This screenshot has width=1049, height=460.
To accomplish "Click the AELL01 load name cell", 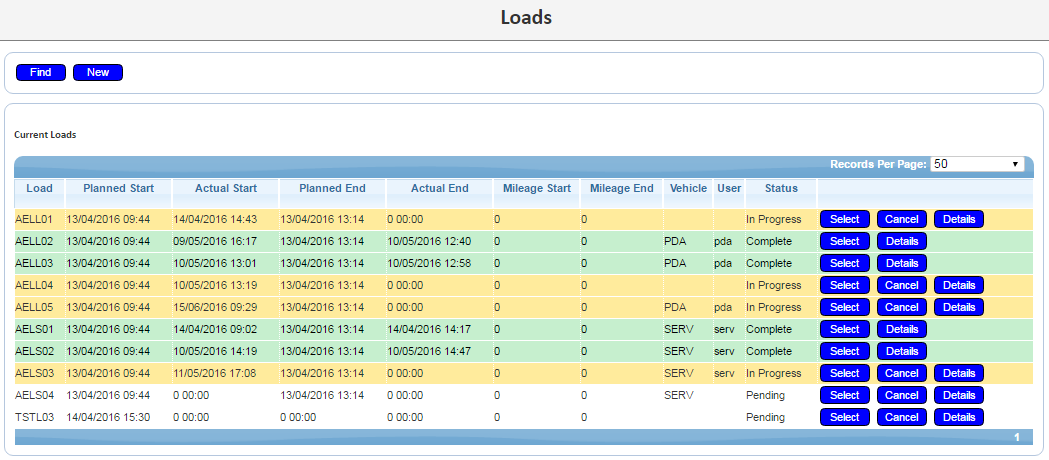I will 33,219.
